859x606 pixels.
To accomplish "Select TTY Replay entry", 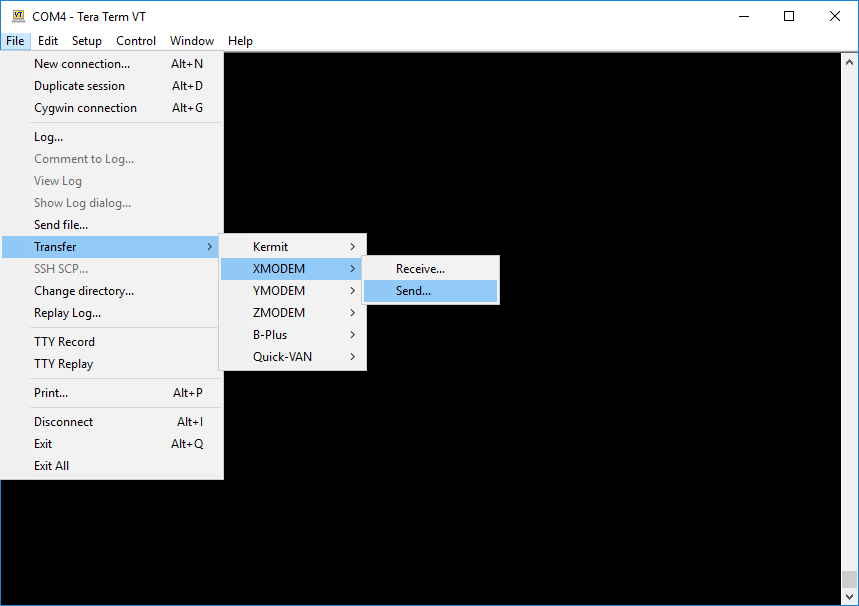I will click(x=112, y=364).
